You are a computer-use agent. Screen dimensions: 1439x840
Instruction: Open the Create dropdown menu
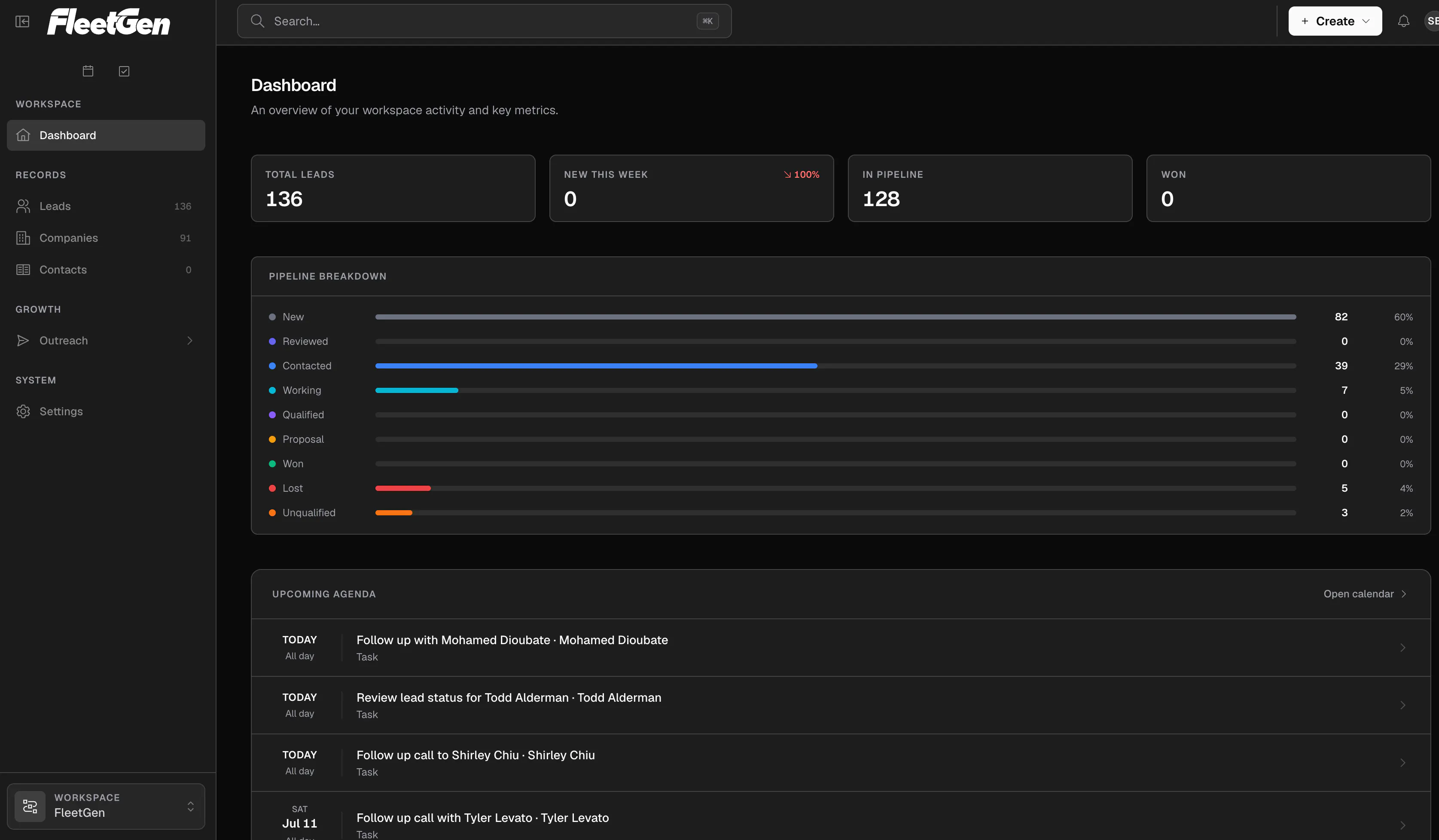[x=1335, y=21]
